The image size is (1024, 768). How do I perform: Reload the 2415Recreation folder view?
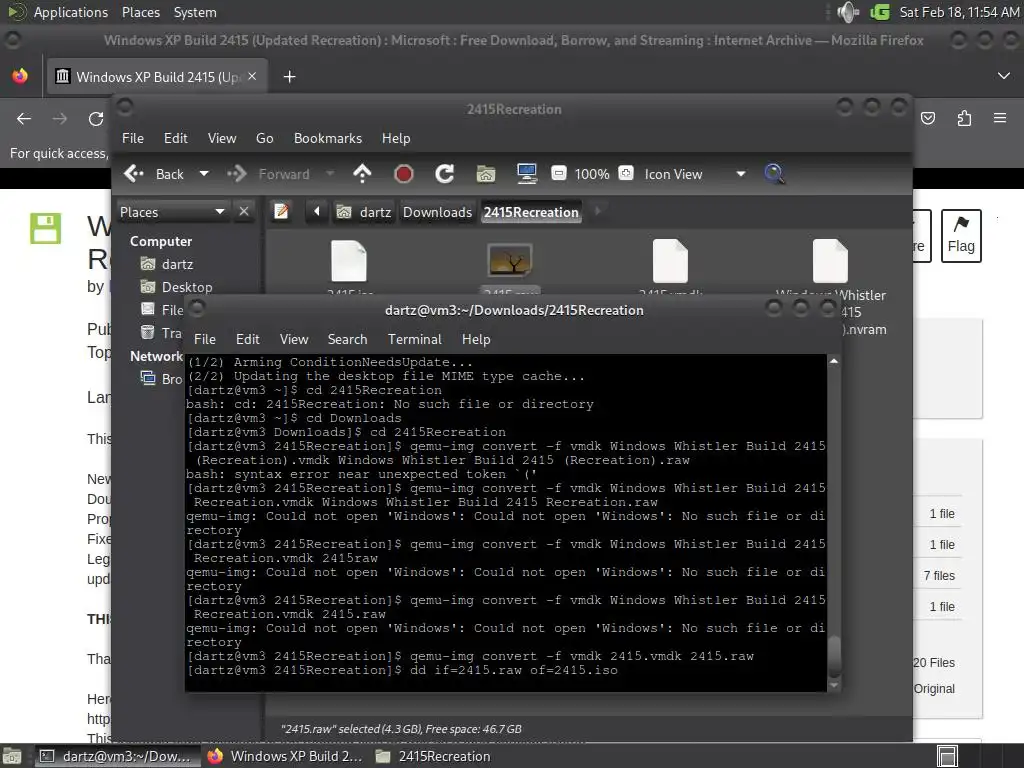click(x=445, y=174)
